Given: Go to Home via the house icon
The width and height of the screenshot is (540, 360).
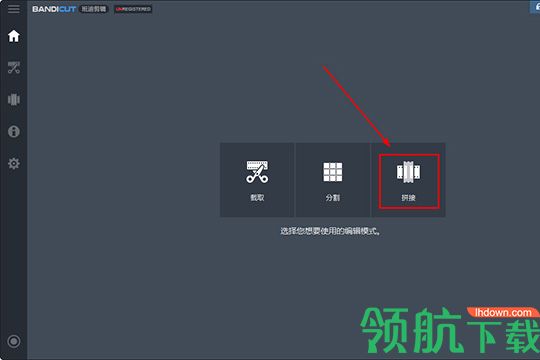Looking at the screenshot, I should click(x=14, y=36).
